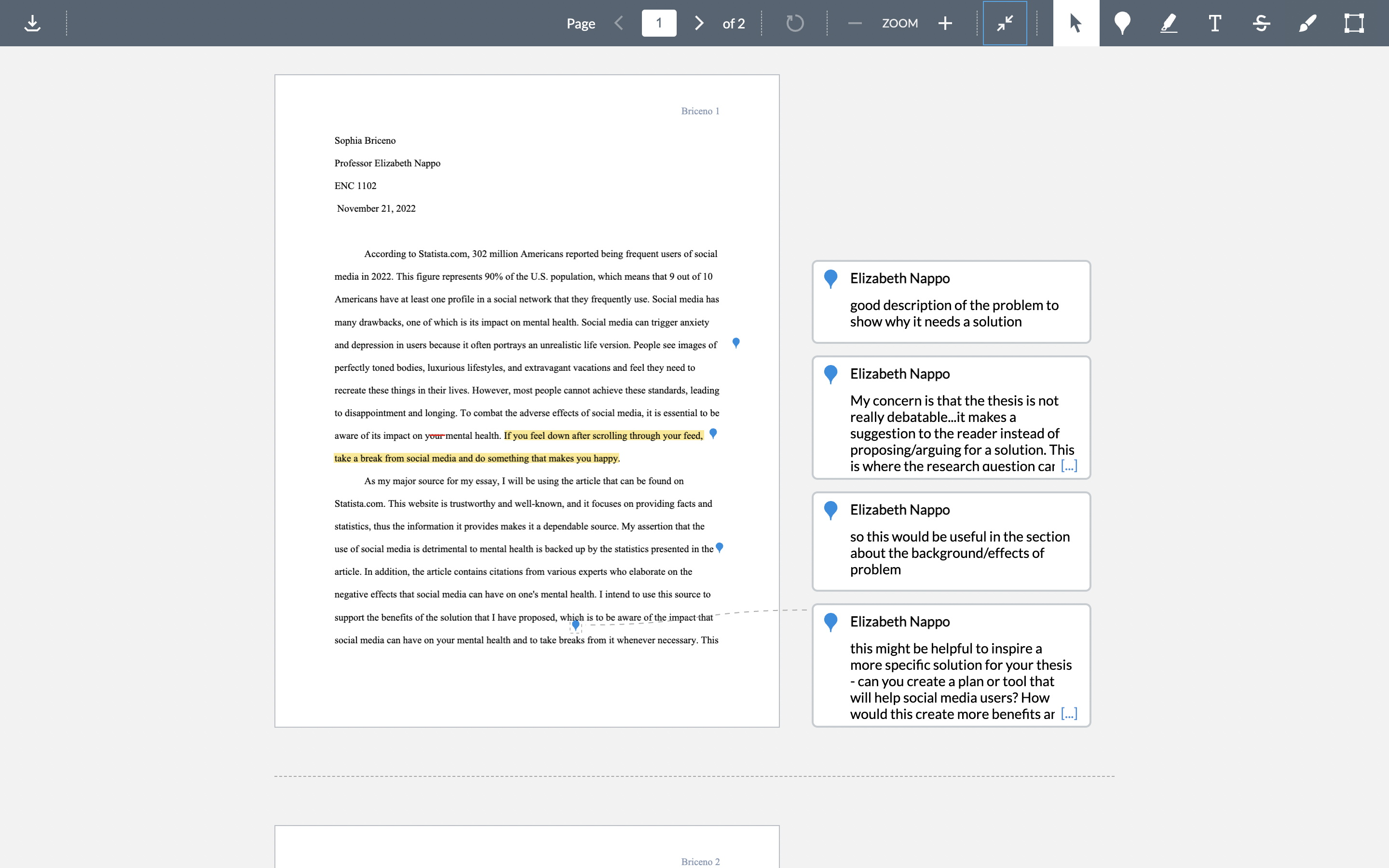Click the 'ENC 1102' course line
Screen dimensions: 1389x868
point(355,186)
